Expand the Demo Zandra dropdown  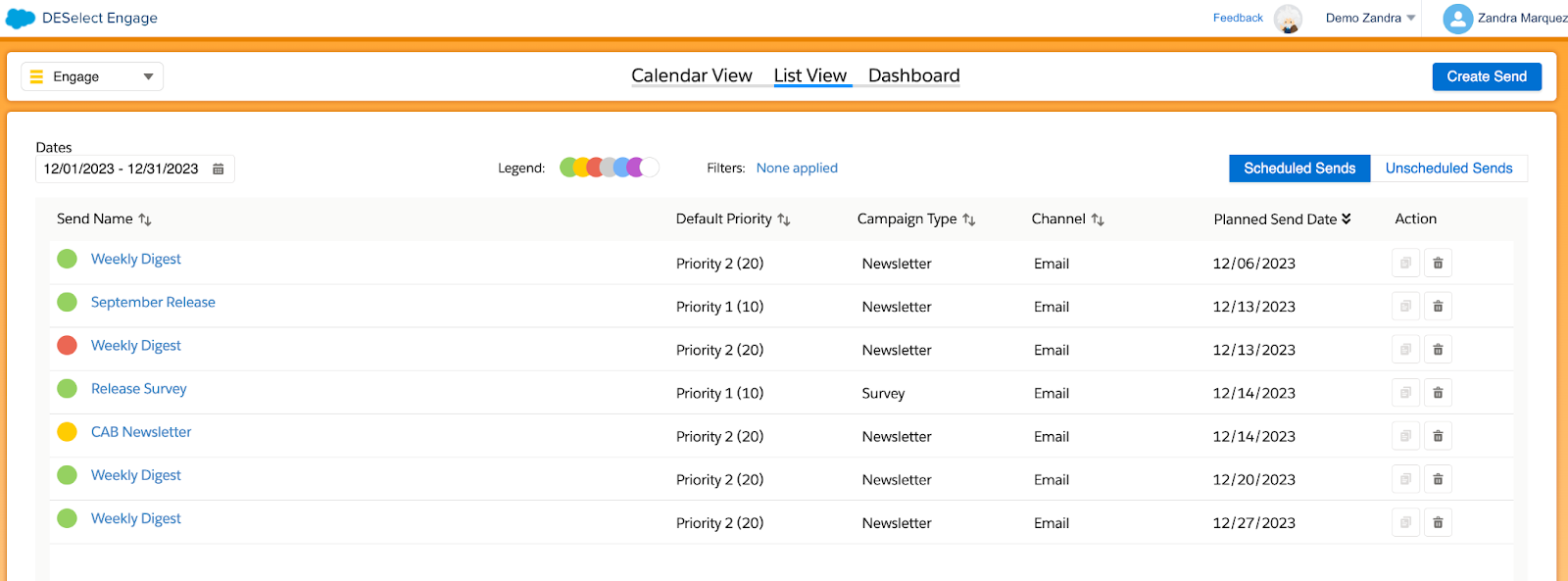pos(1370,18)
